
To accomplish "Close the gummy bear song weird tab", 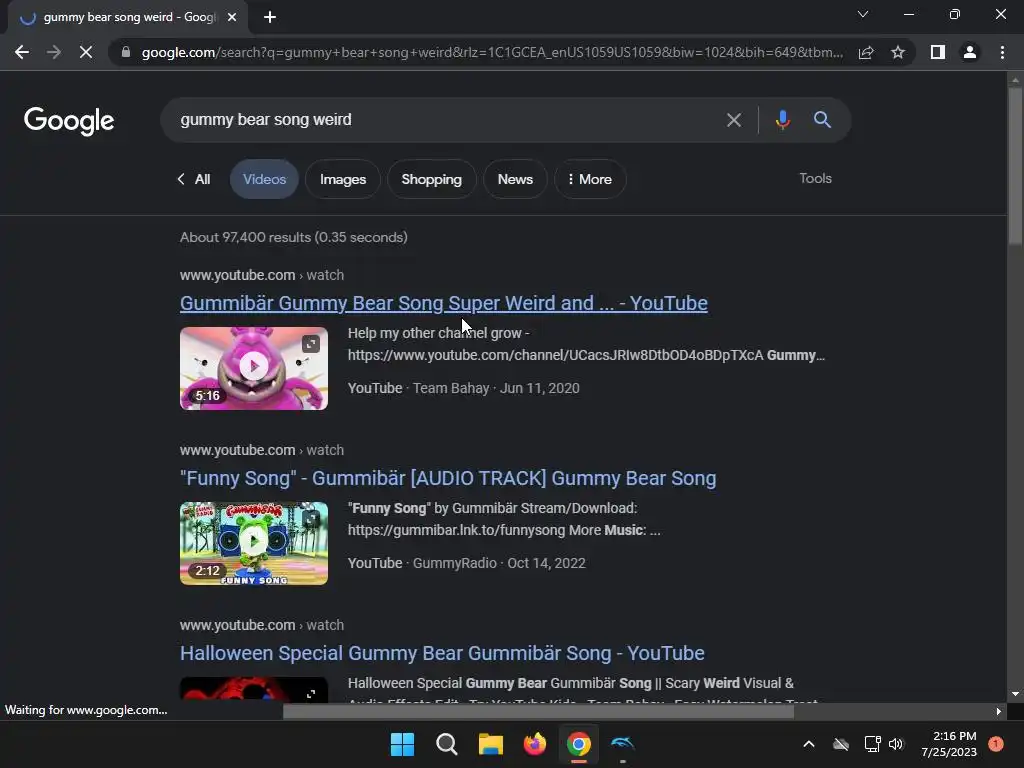I will point(232,18).
